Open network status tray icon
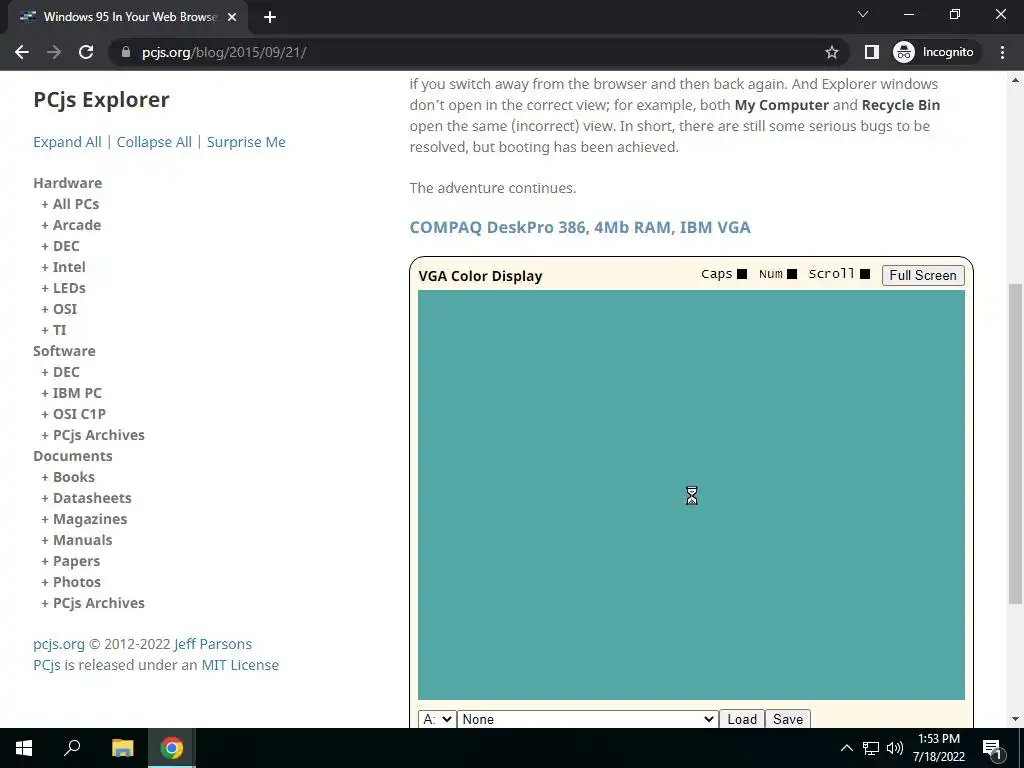Screen dimensions: 1024x768 (871, 748)
